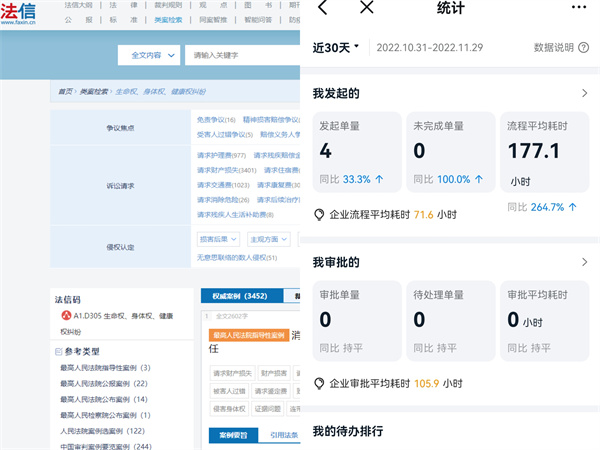This screenshot has height=450, width=600.
Task: Open the 审批单量 card
Action: [x=357, y=321]
